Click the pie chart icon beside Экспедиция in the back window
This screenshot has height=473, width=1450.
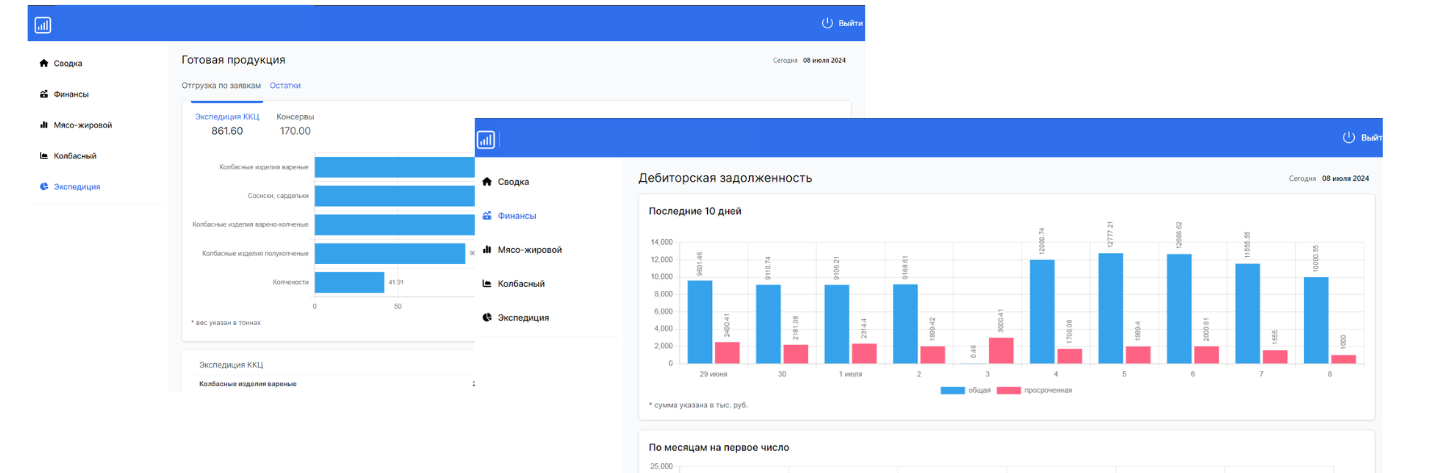click(43, 187)
